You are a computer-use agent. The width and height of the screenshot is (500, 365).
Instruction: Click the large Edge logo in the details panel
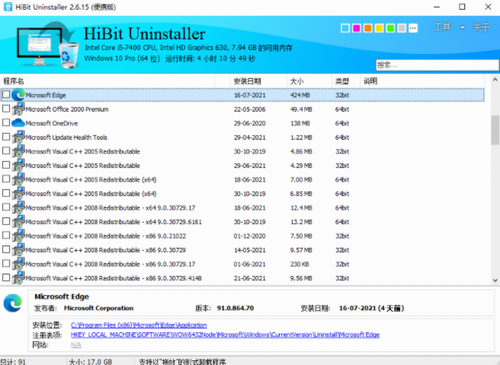click(x=13, y=303)
